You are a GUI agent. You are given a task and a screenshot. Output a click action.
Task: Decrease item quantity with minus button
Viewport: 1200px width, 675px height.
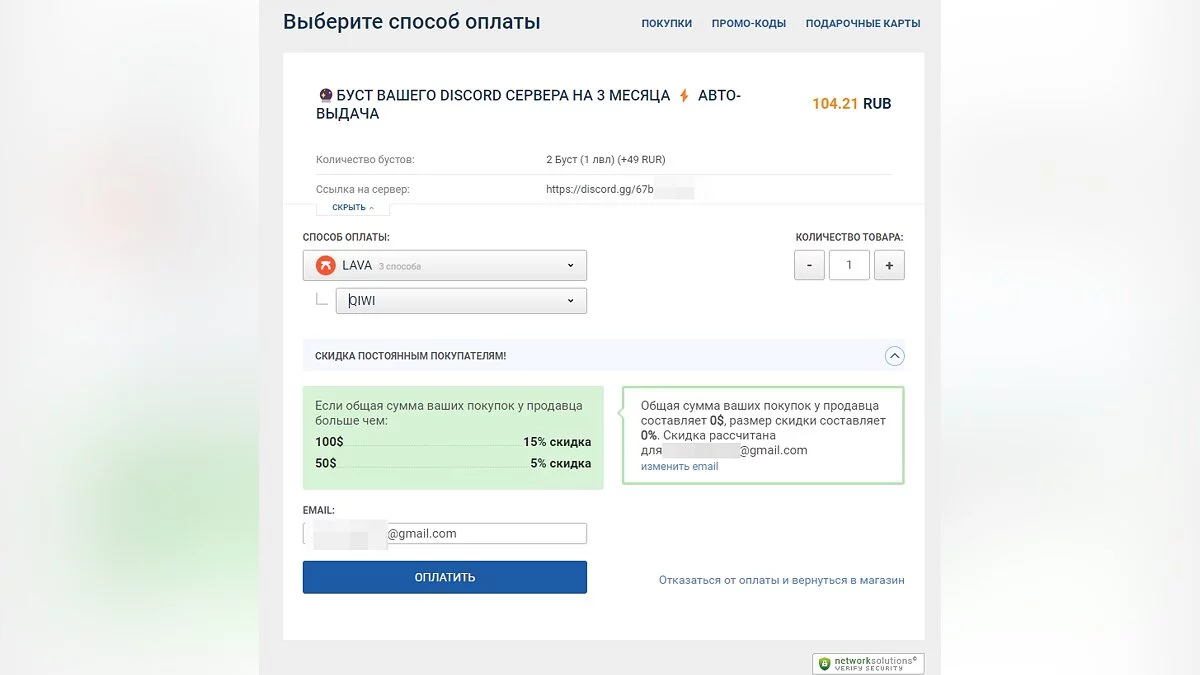click(809, 265)
